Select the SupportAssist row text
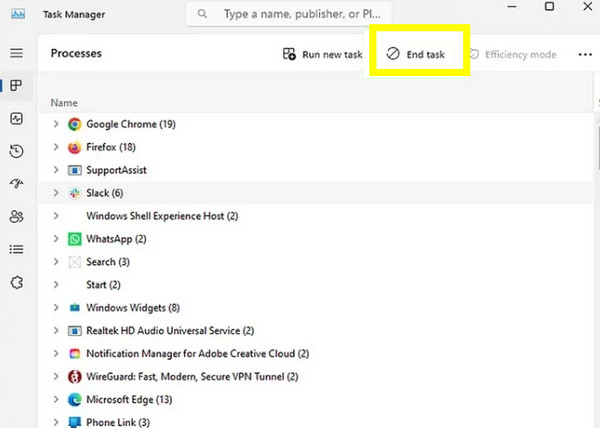The image size is (600, 428). click(x=116, y=170)
